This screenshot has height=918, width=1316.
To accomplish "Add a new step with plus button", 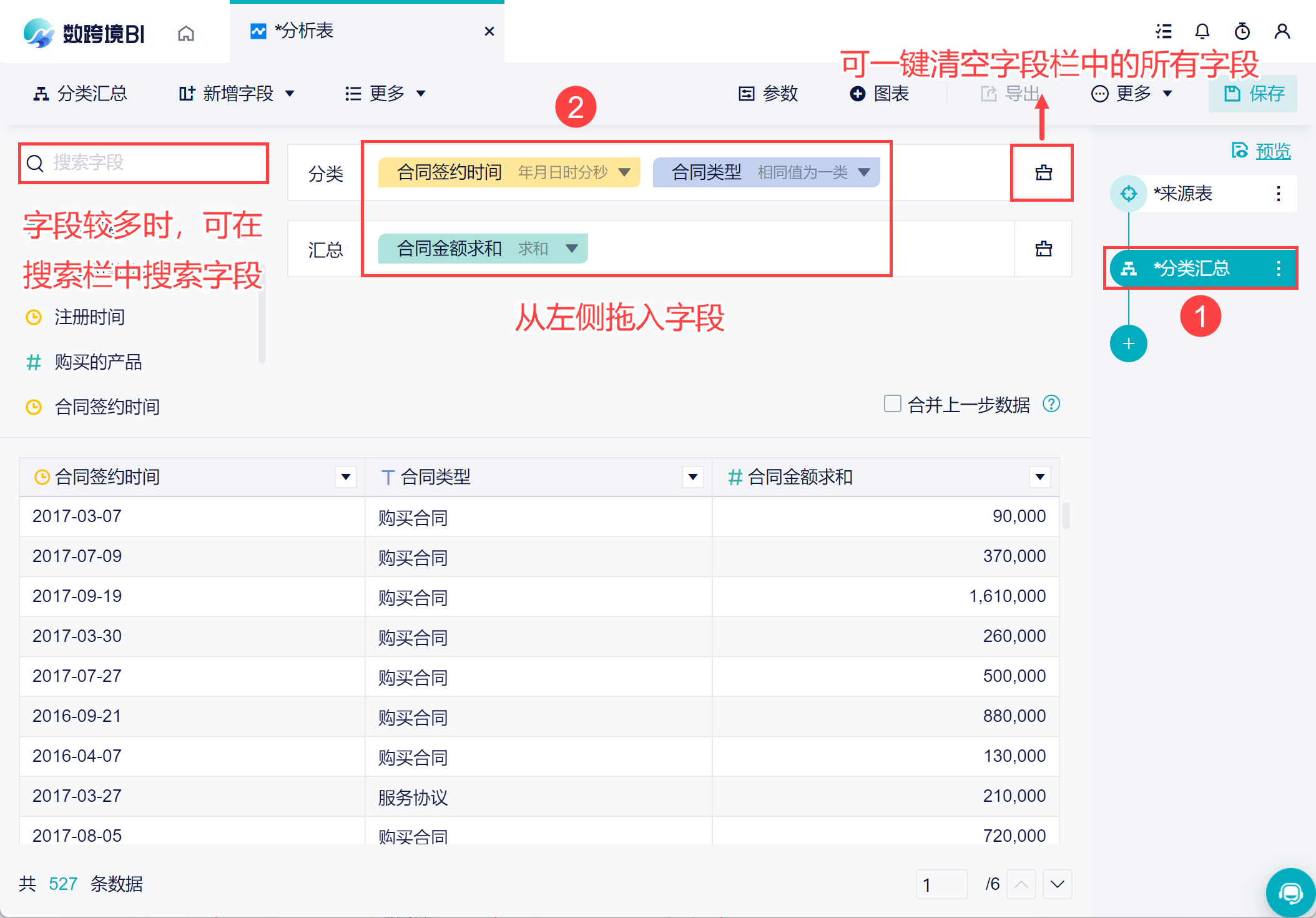I will click(x=1128, y=343).
